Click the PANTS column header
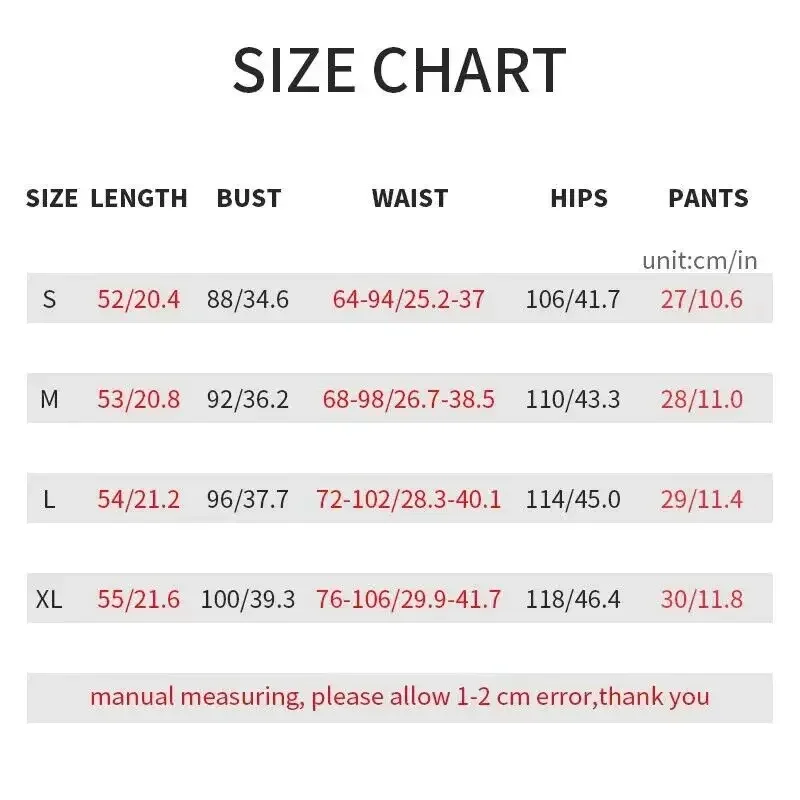 click(708, 198)
